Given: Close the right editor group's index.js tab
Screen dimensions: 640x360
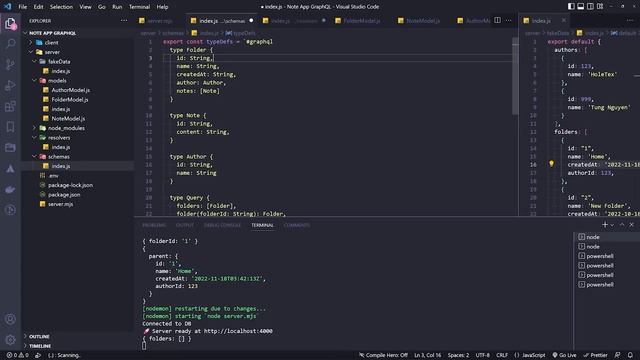Looking at the screenshot, I should coord(564,20).
